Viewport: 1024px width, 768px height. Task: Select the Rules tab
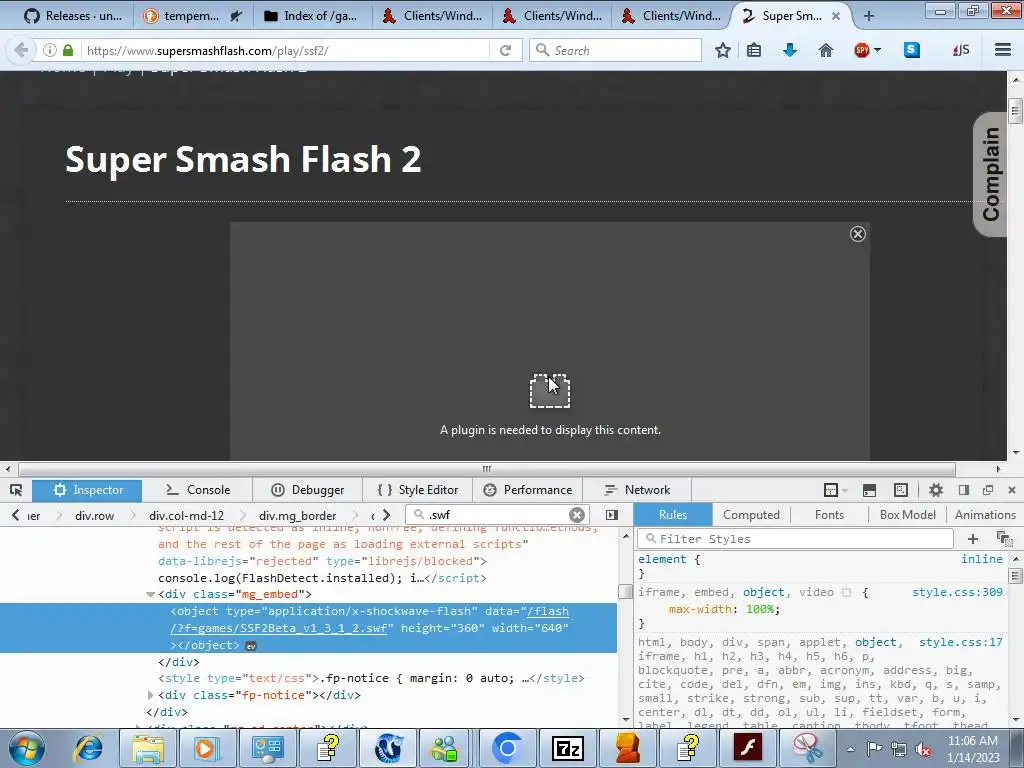pos(673,515)
